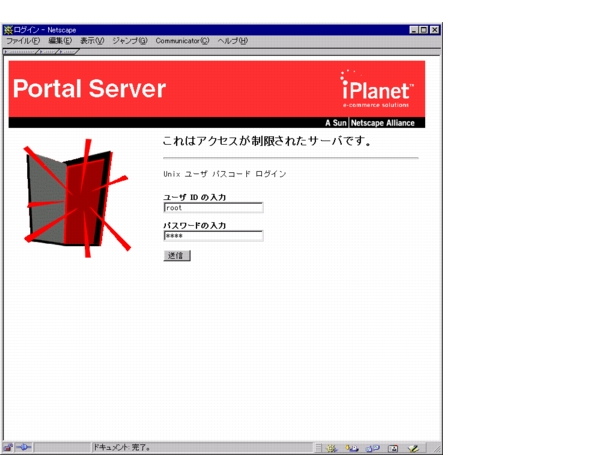Image resolution: width=610 pixels, height=457 pixels.
Task: Open the Newsgroups icon in component bar
Action: coord(372,448)
